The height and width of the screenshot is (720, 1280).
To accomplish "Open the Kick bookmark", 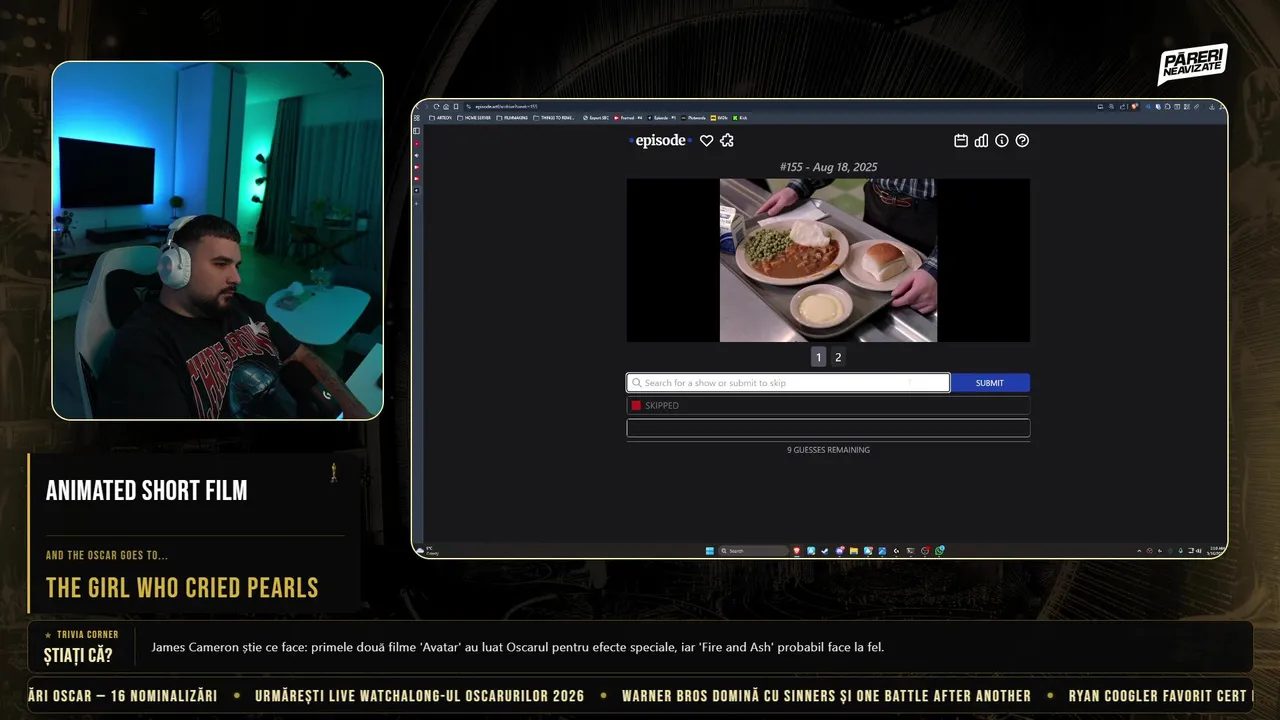I will coord(740,118).
